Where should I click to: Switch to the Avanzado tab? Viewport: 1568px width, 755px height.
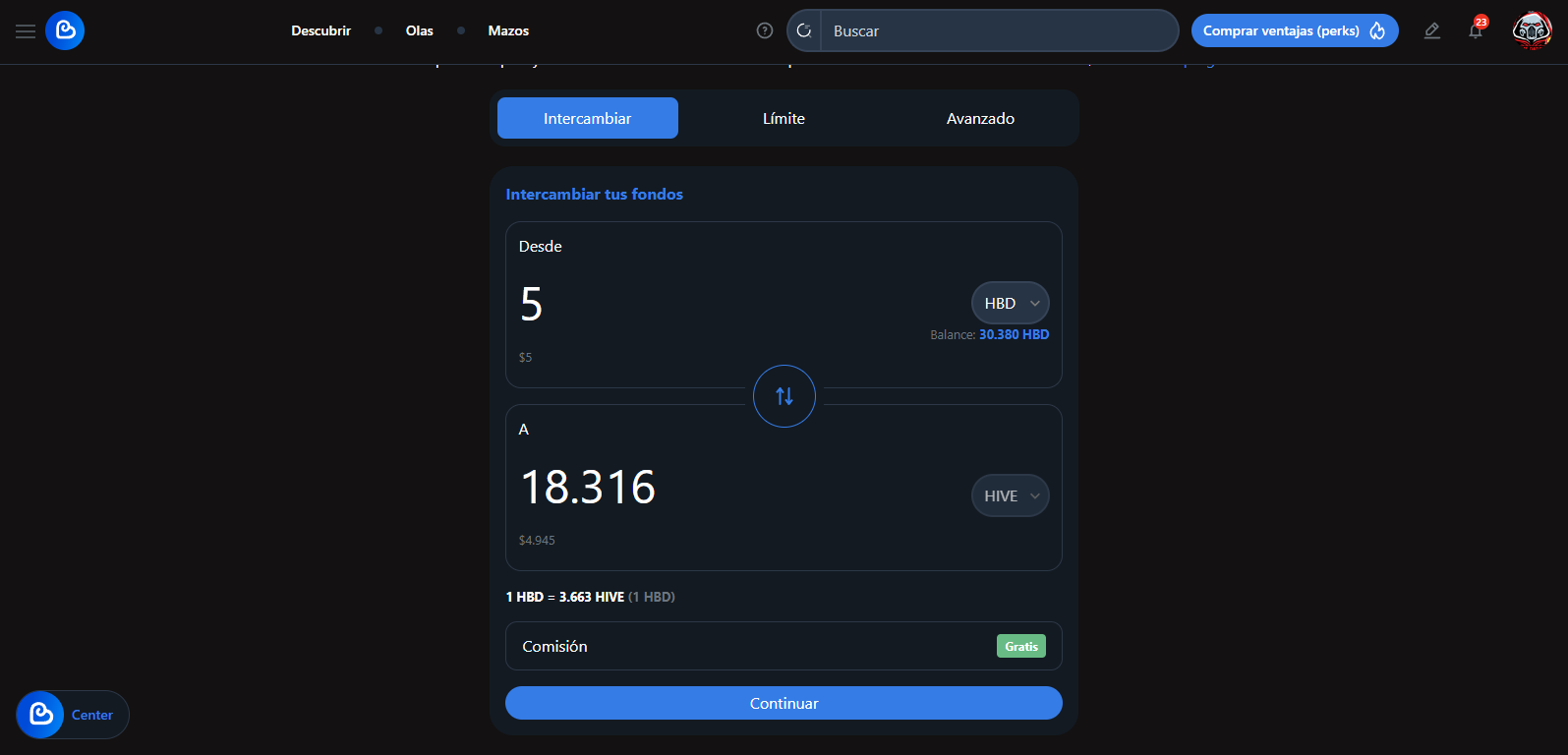coord(981,118)
